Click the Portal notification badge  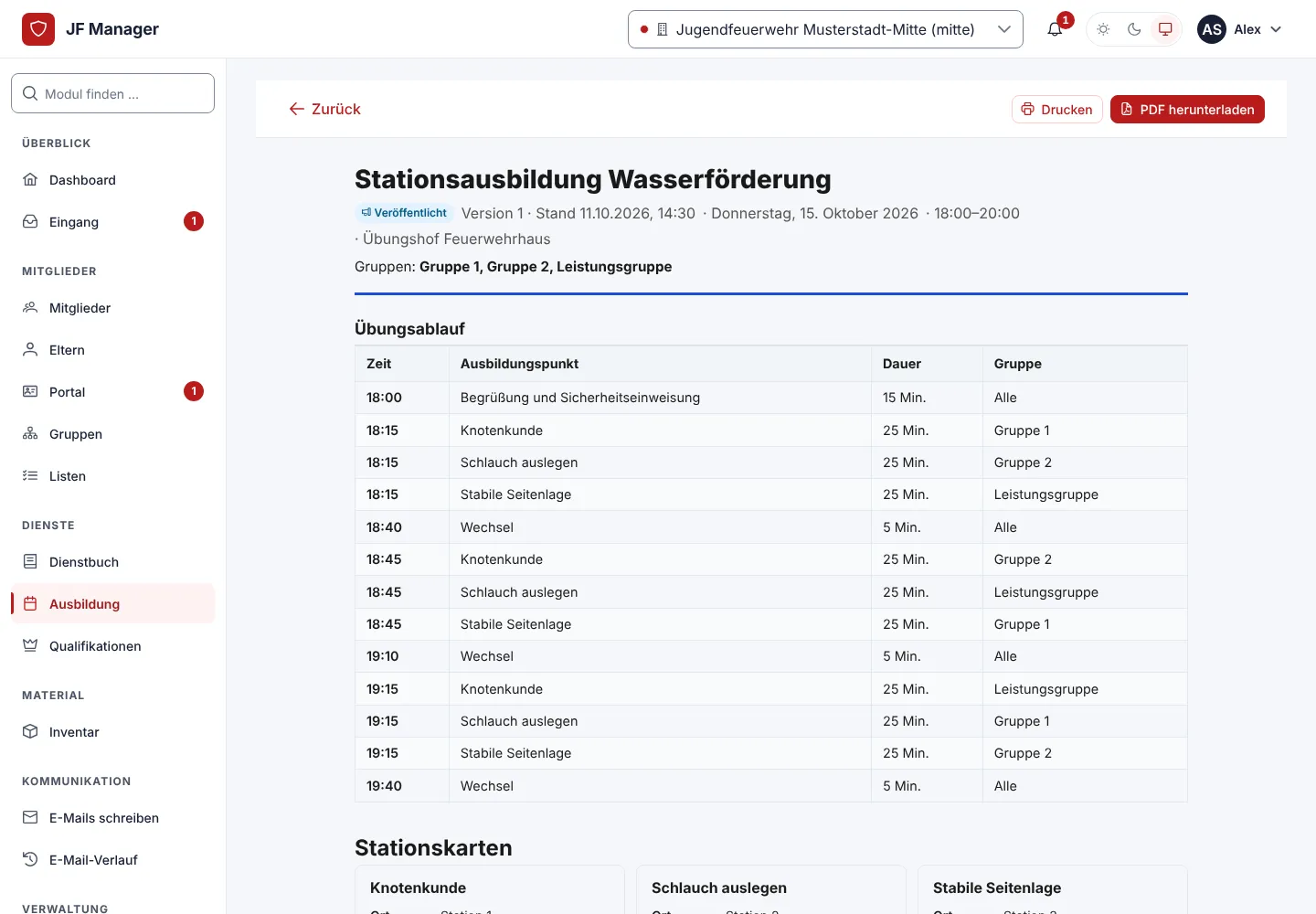tap(194, 391)
